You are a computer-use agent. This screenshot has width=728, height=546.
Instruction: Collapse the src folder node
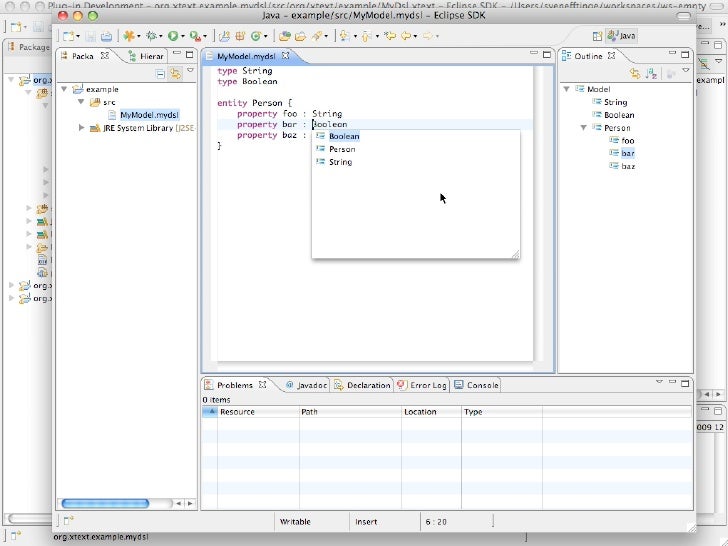click(81, 102)
